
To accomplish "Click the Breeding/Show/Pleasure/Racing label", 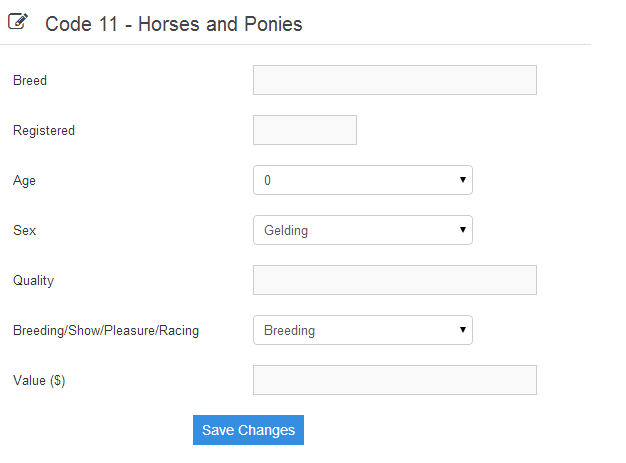I will point(106,330).
